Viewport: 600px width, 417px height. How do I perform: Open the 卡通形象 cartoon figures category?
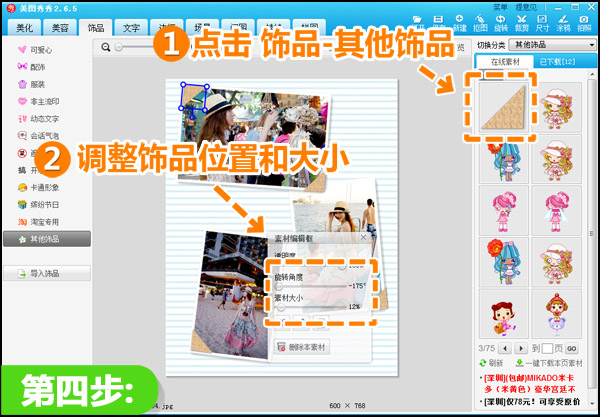[44, 186]
